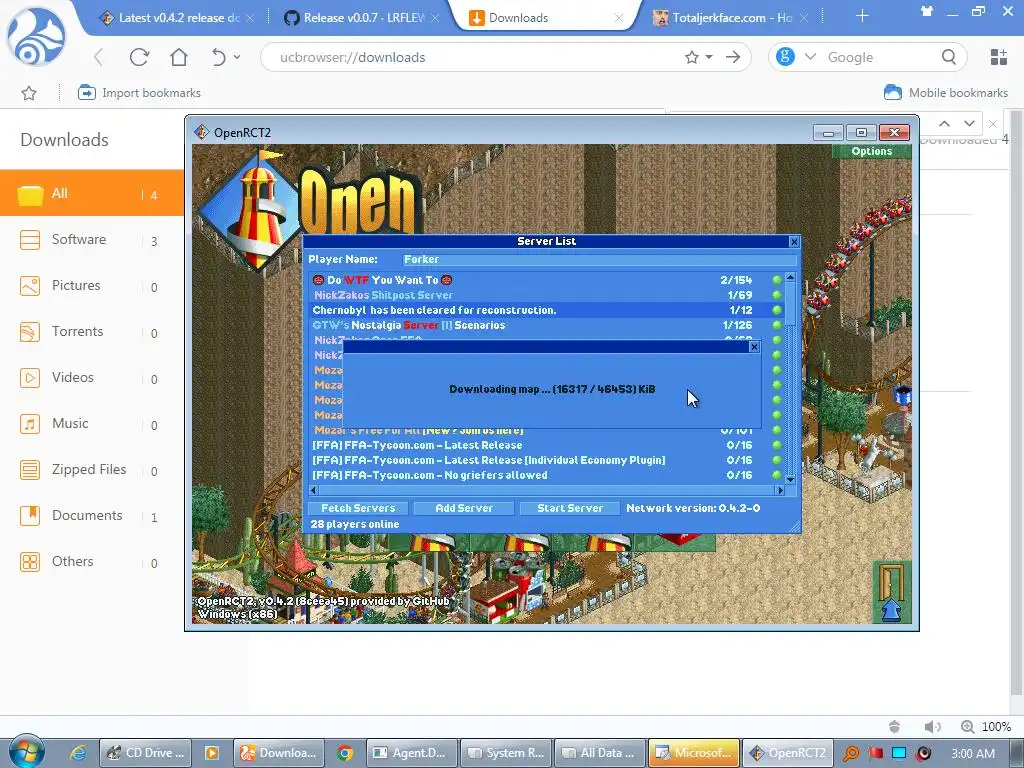
Task: Switch to CD Drive taskbar item
Action: (147, 753)
